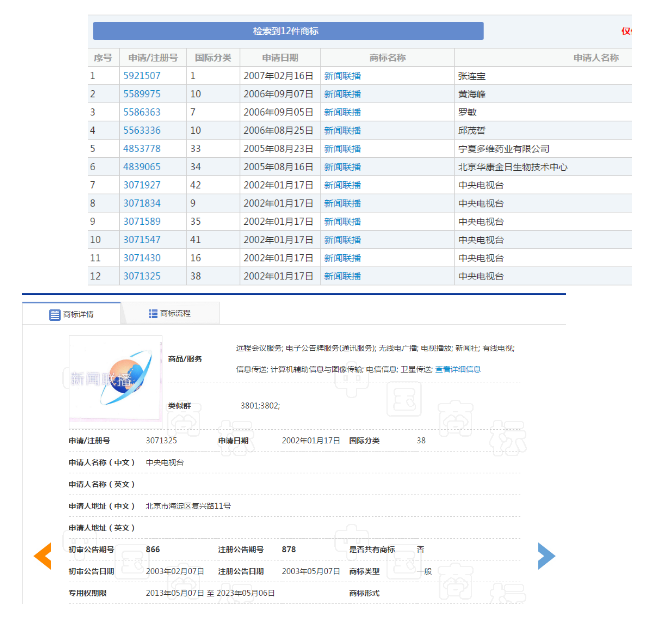Switch to the 商标流程 tab
670x620 pixels.
[x=170, y=314]
